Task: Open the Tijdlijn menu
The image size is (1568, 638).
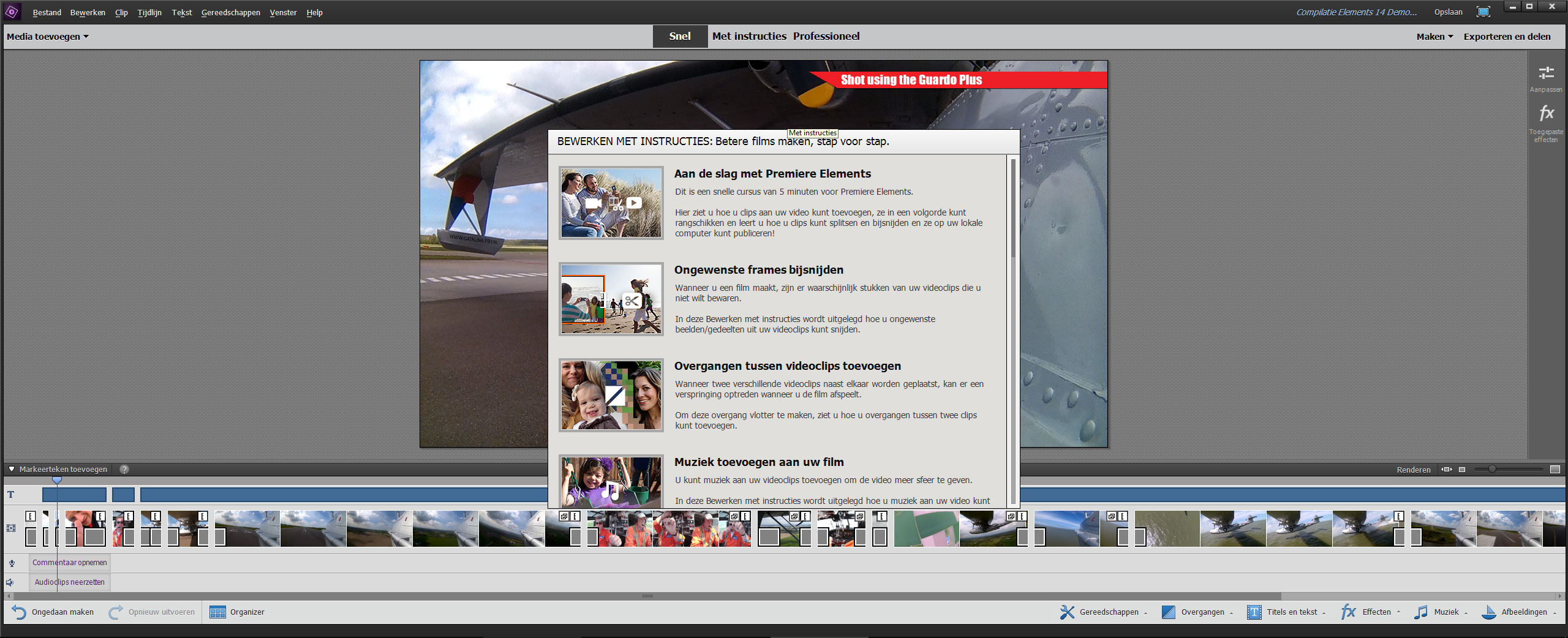Action: 149,13
